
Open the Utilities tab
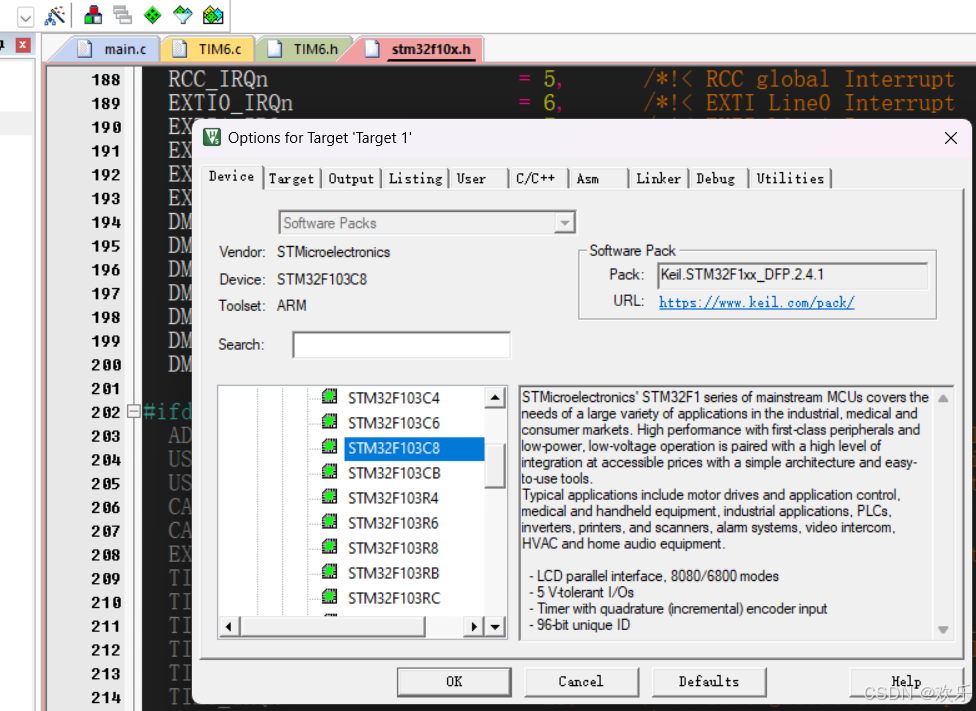790,179
